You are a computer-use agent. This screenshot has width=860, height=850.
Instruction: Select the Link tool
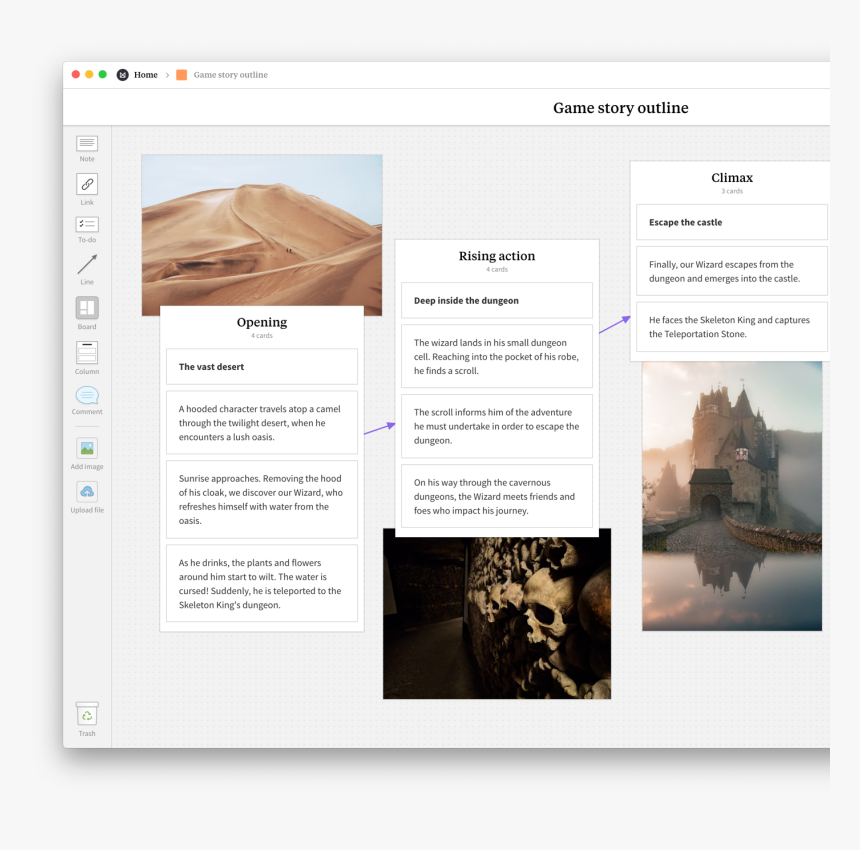pos(87,185)
